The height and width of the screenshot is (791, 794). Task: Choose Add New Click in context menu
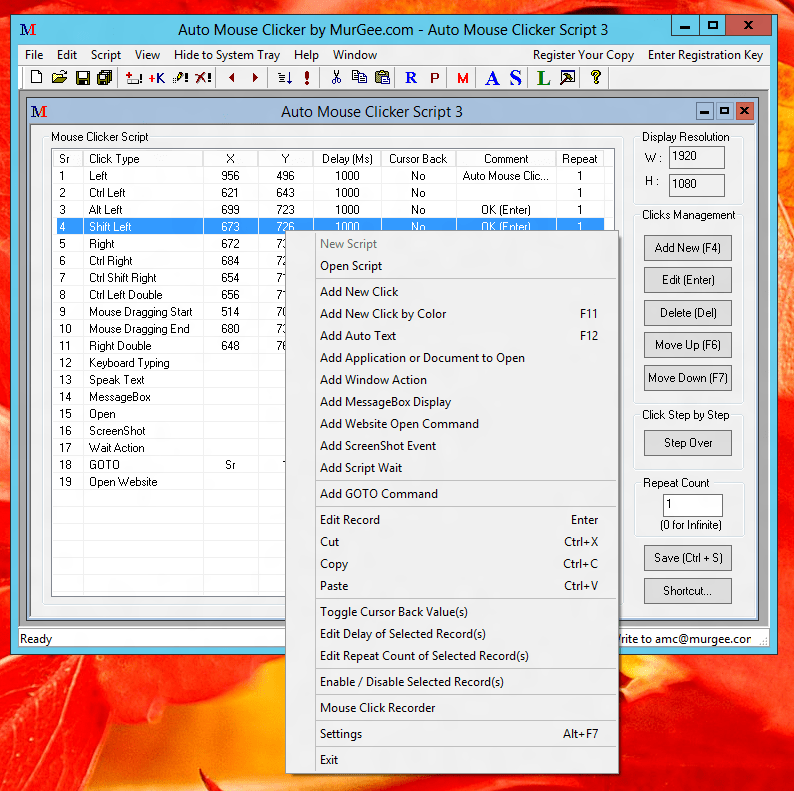(x=452, y=292)
